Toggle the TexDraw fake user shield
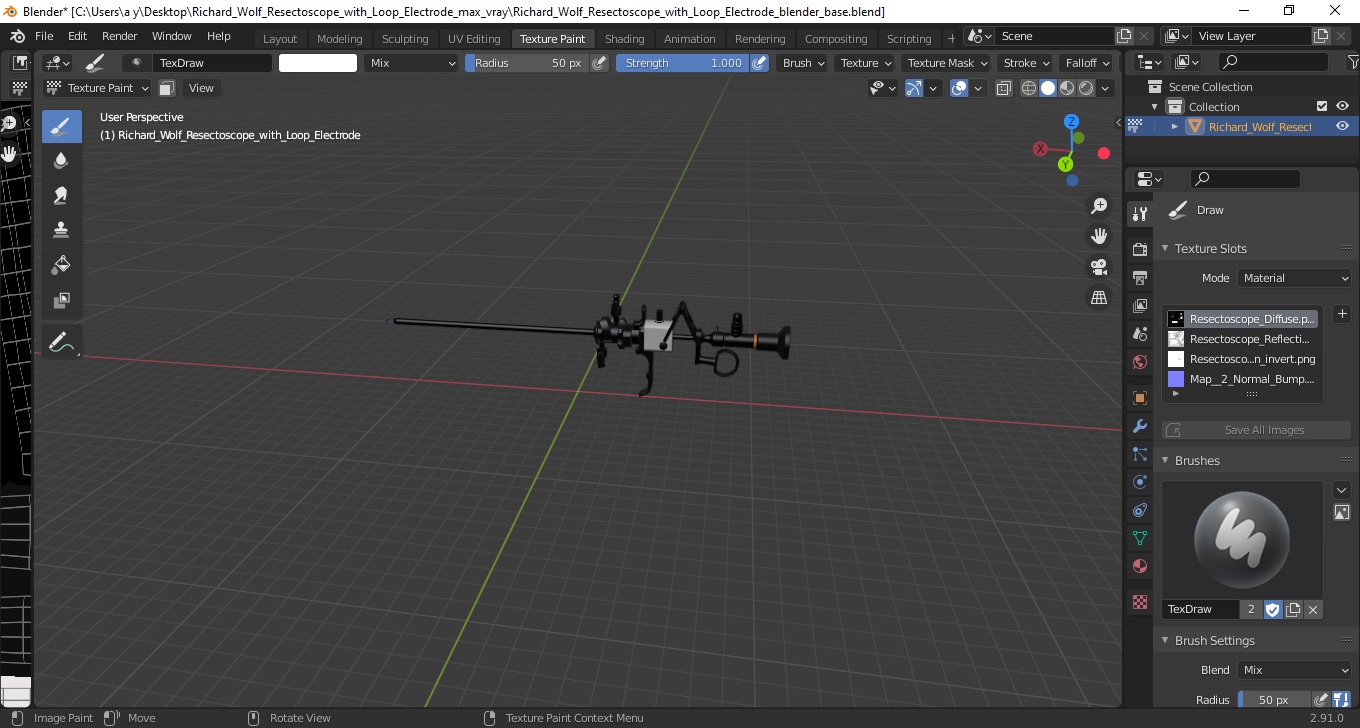Screen dimensions: 1360x728 click(1273, 609)
